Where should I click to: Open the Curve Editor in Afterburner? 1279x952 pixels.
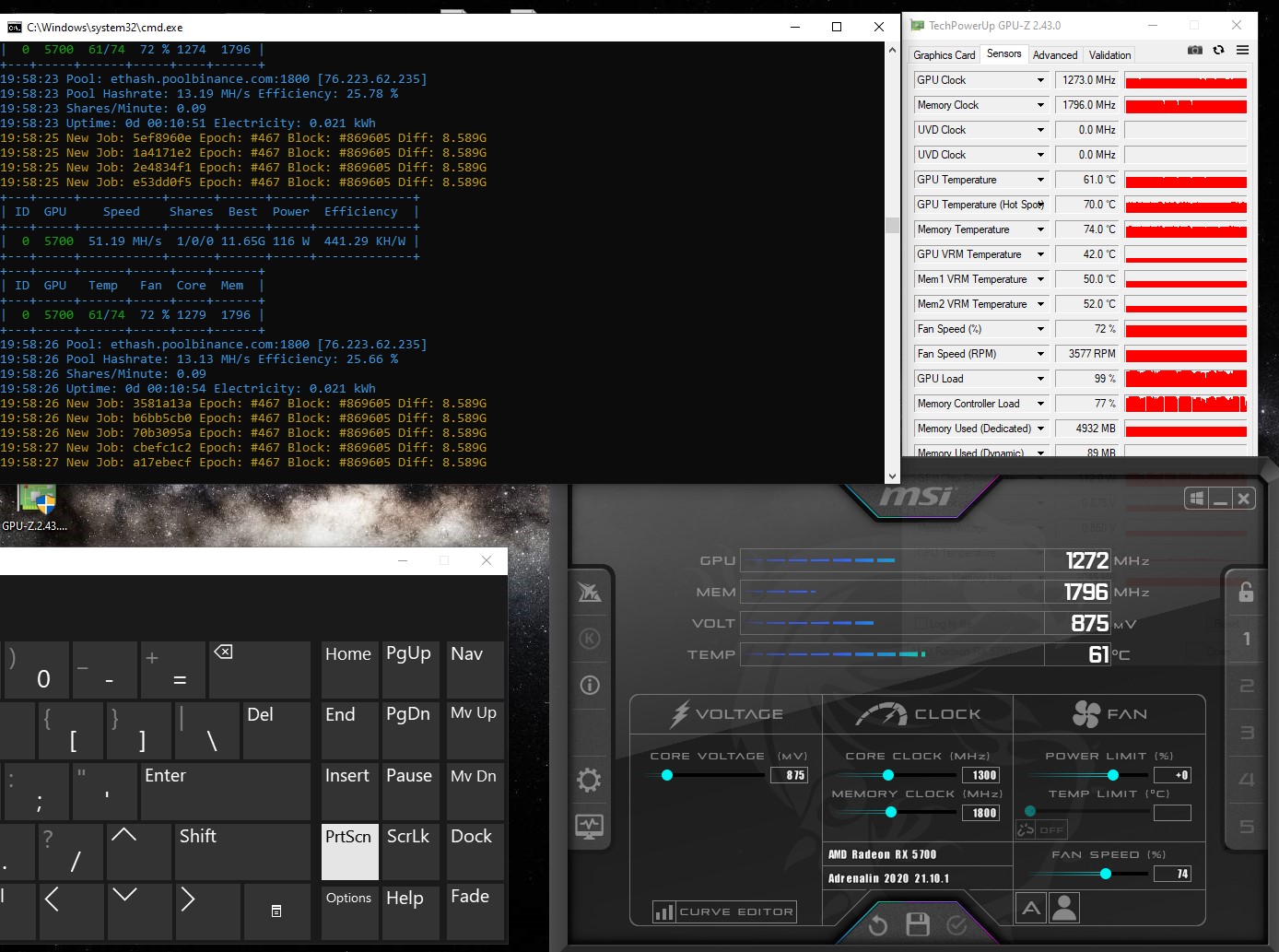pyautogui.click(x=724, y=911)
